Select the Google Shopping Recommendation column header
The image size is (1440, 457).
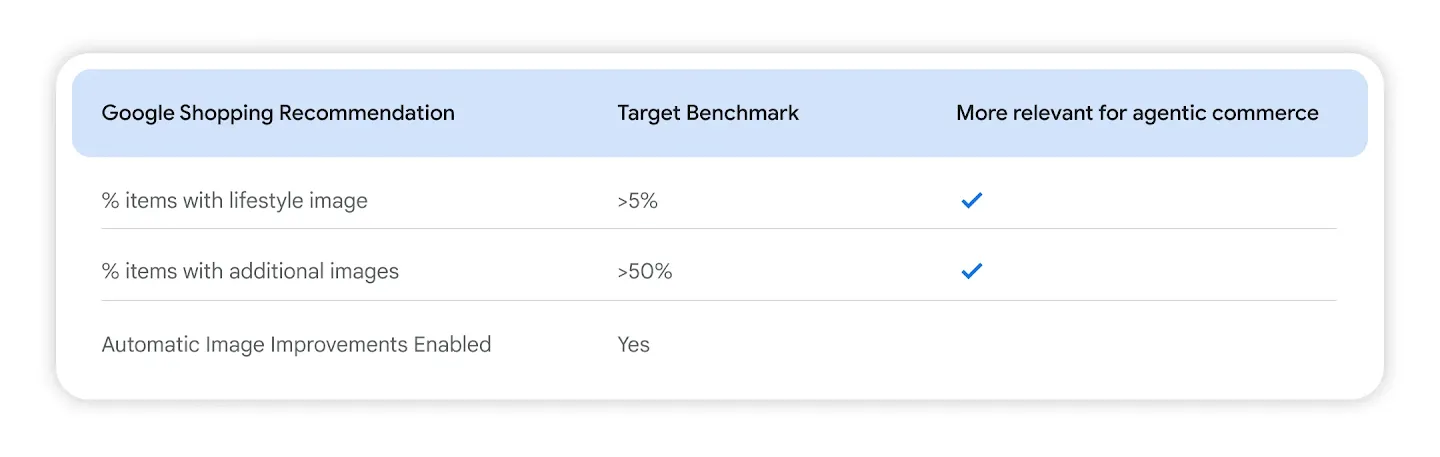point(278,113)
